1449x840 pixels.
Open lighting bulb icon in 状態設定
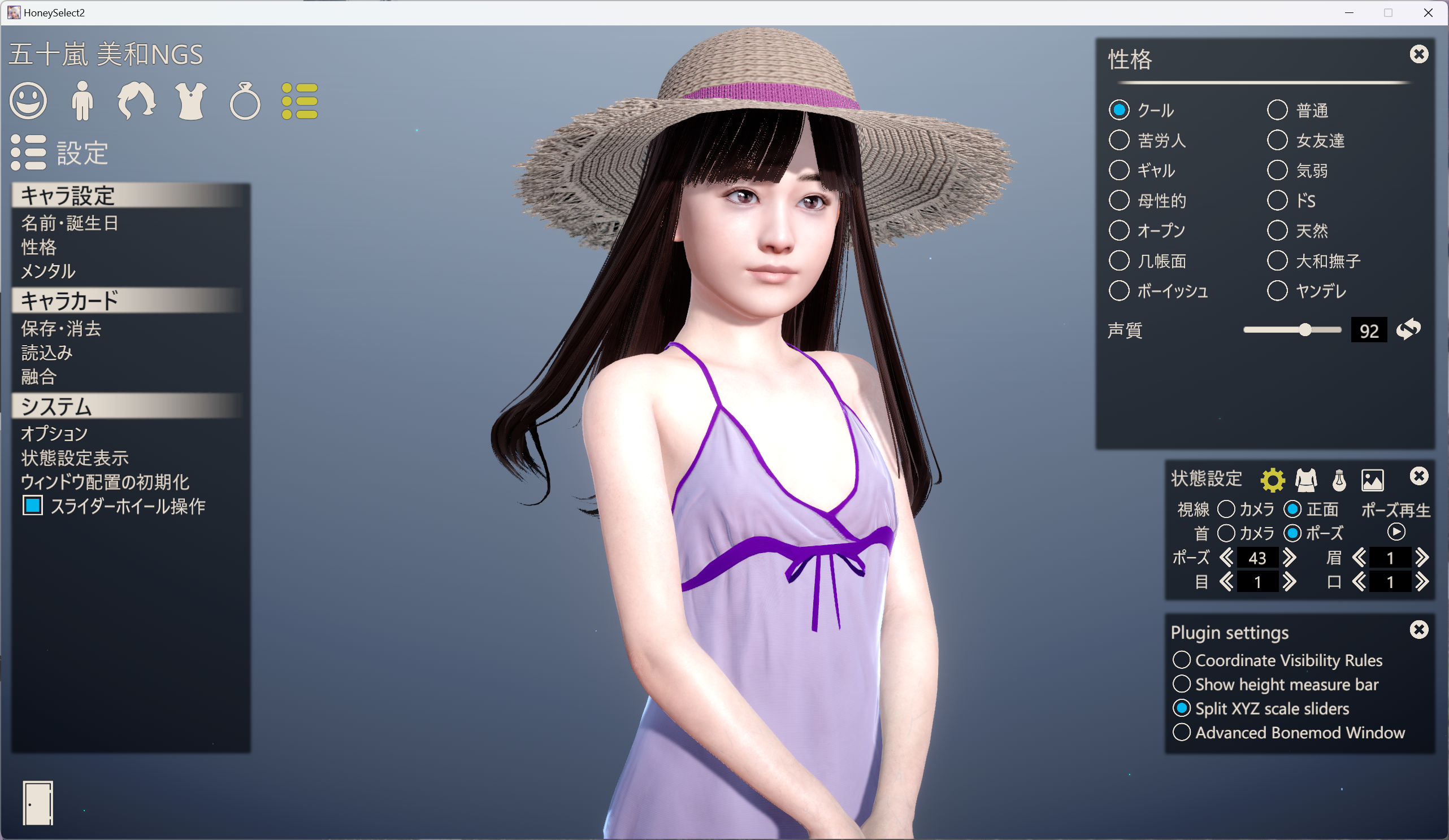point(1339,480)
